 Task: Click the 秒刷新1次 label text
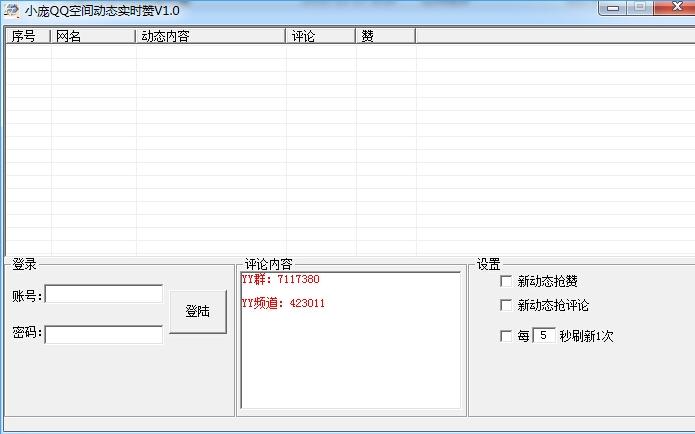[586, 336]
